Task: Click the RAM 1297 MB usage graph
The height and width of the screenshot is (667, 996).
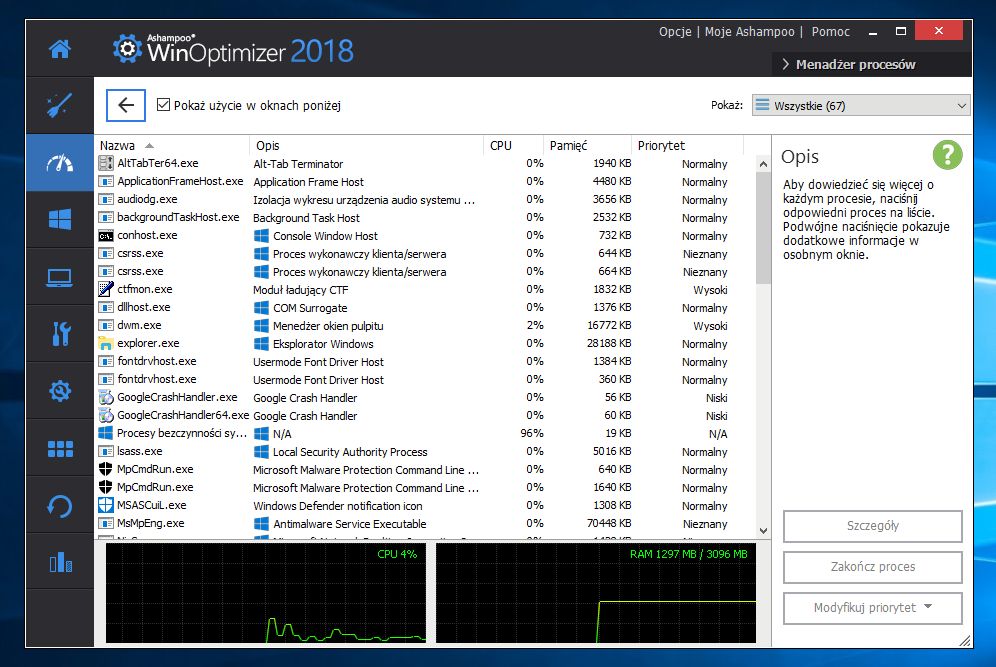Action: tap(596, 593)
